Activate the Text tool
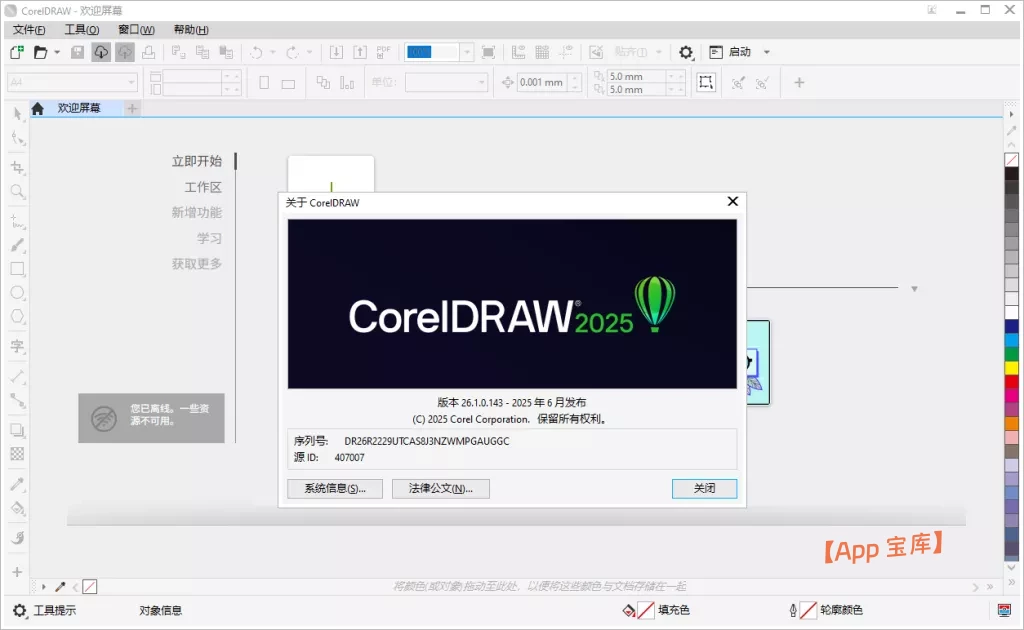This screenshot has width=1024, height=630. [17, 346]
